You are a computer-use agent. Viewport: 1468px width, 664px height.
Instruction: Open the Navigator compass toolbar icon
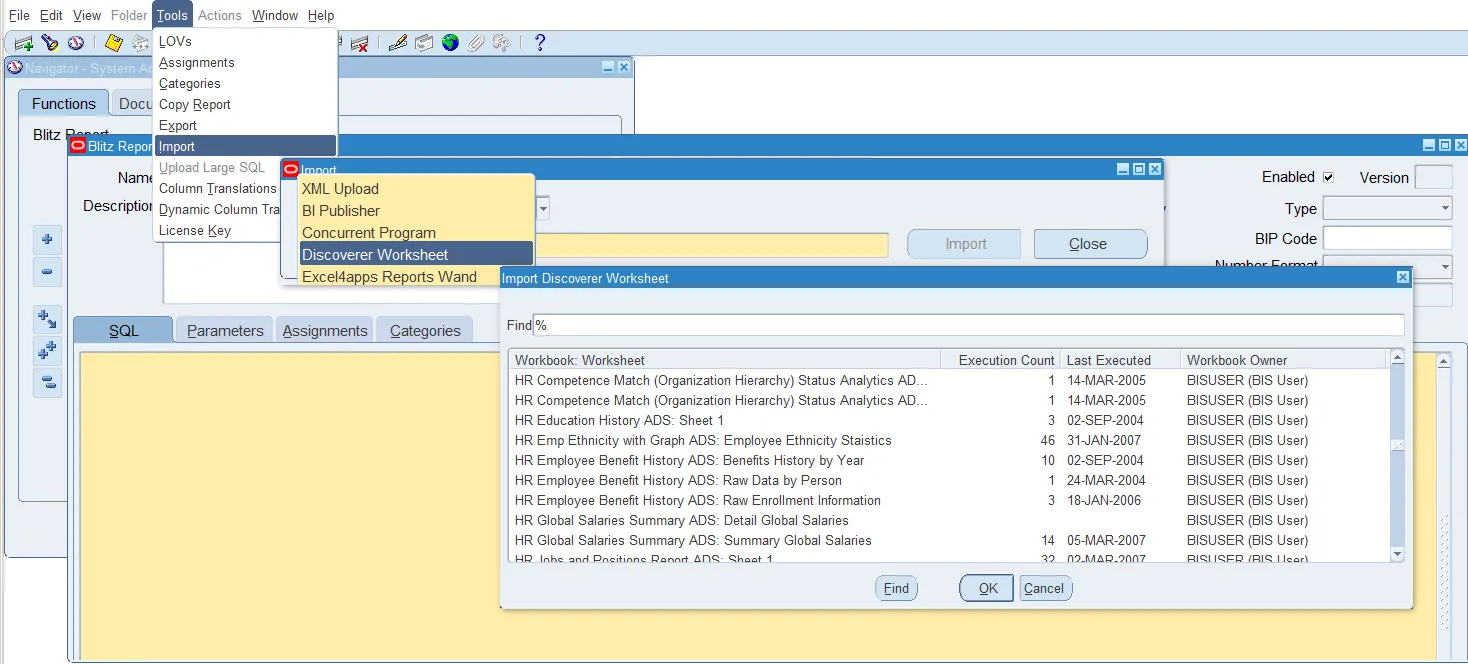(75, 43)
